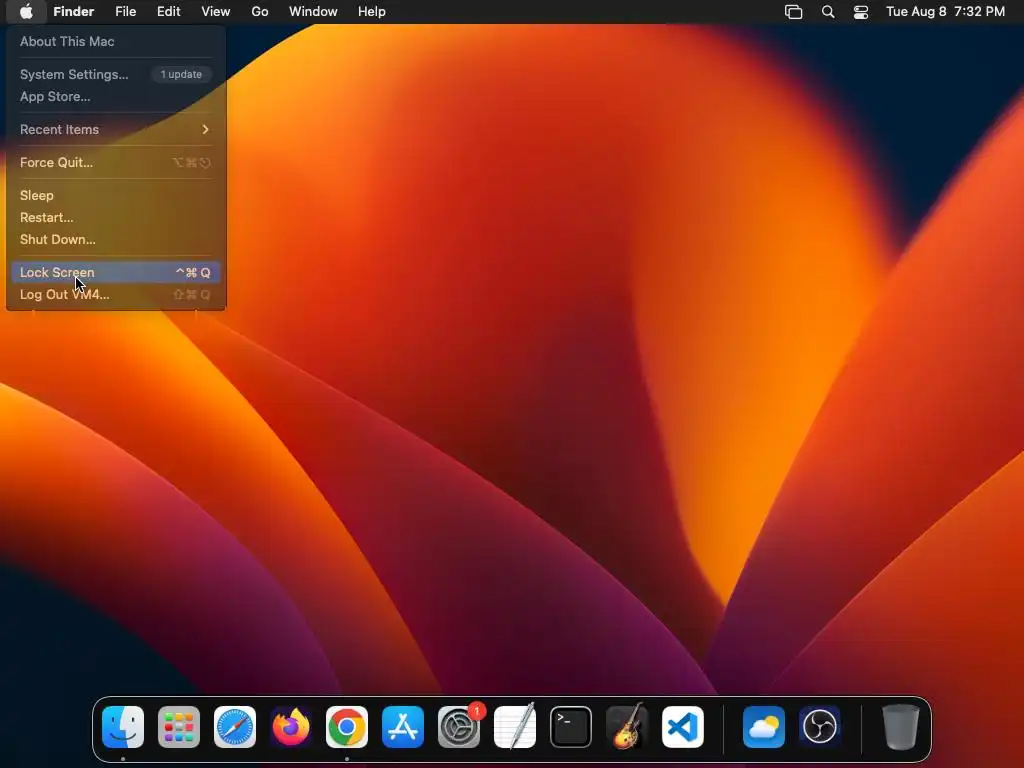Launch OBS Studio from the Dock
1024x768 pixels.
point(820,727)
